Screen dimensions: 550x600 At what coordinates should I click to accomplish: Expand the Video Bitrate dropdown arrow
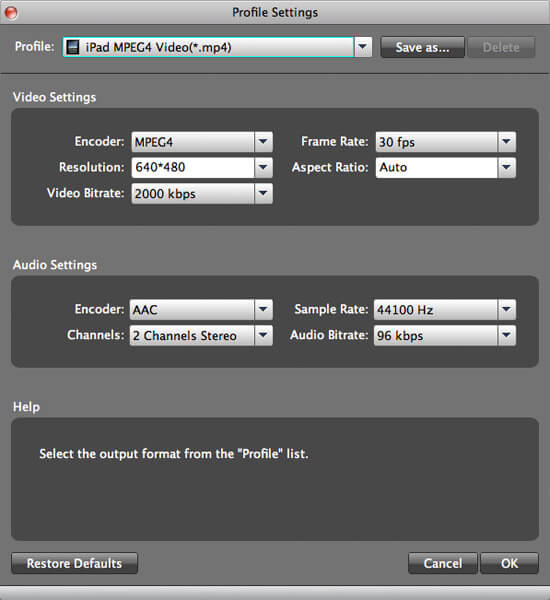263,193
